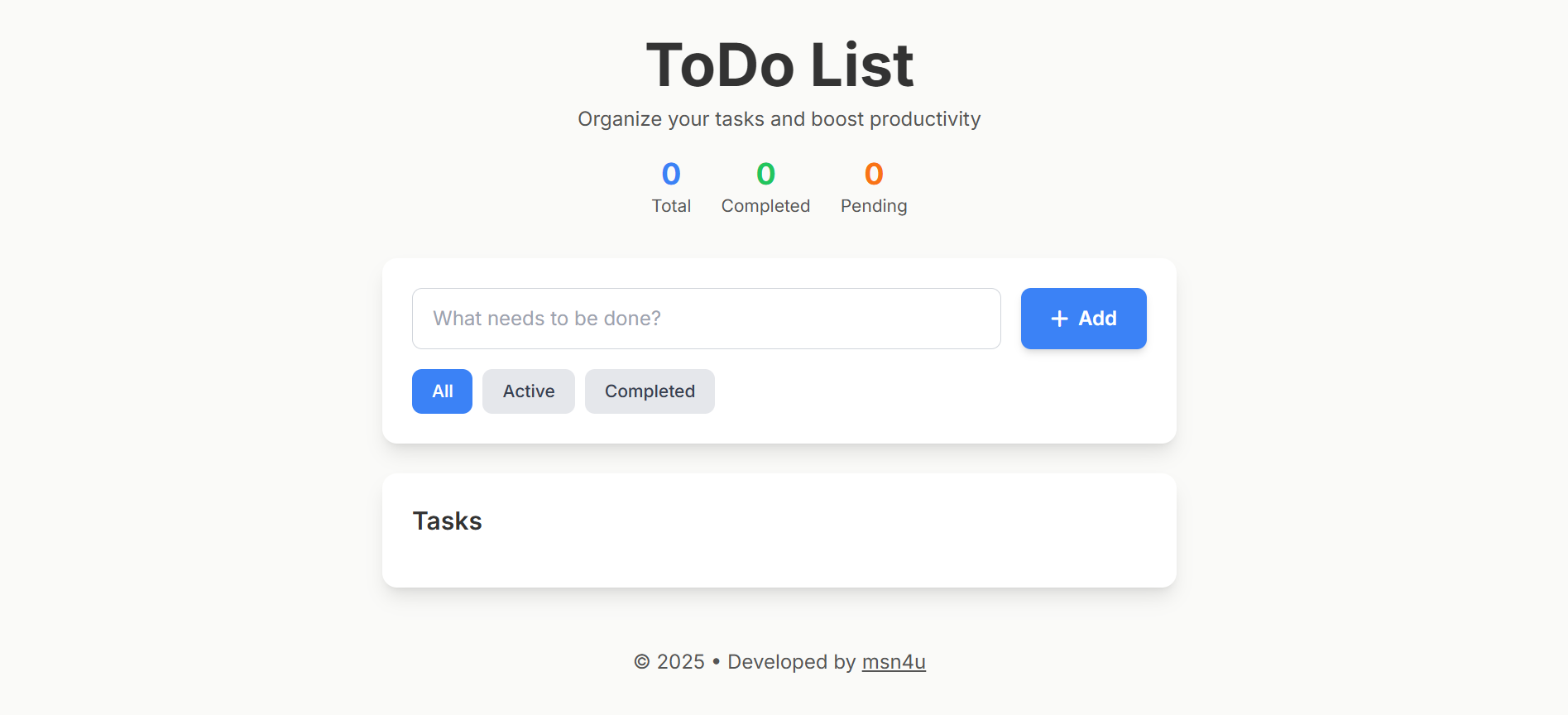Open the msn4u developer link
The height and width of the screenshot is (715, 1568).
click(893, 661)
